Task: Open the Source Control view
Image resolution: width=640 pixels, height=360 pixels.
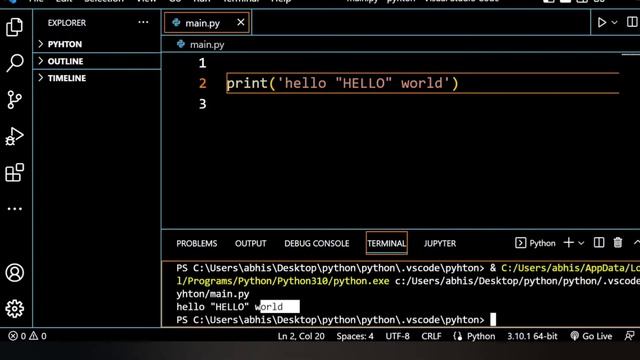Action: pyautogui.click(x=15, y=100)
